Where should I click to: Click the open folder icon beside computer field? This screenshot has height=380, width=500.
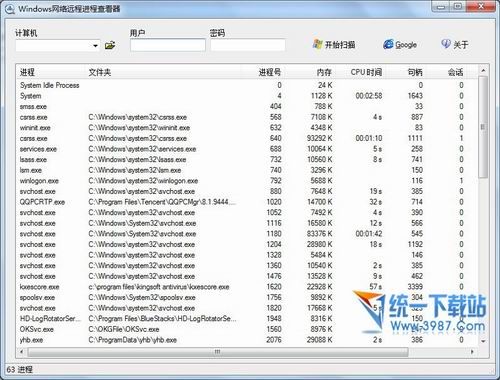point(110,45)
